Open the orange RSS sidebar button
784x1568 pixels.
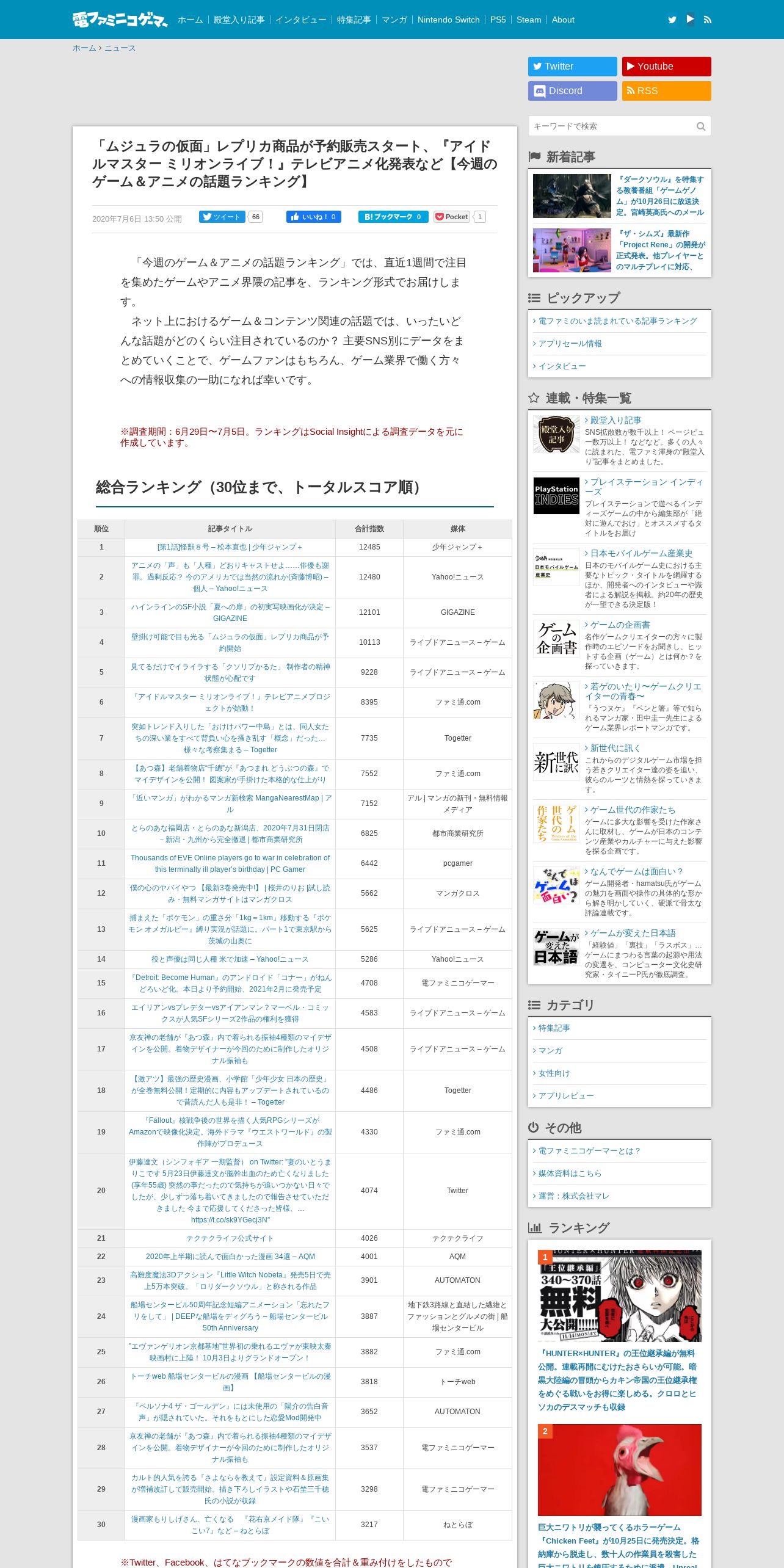667,91
